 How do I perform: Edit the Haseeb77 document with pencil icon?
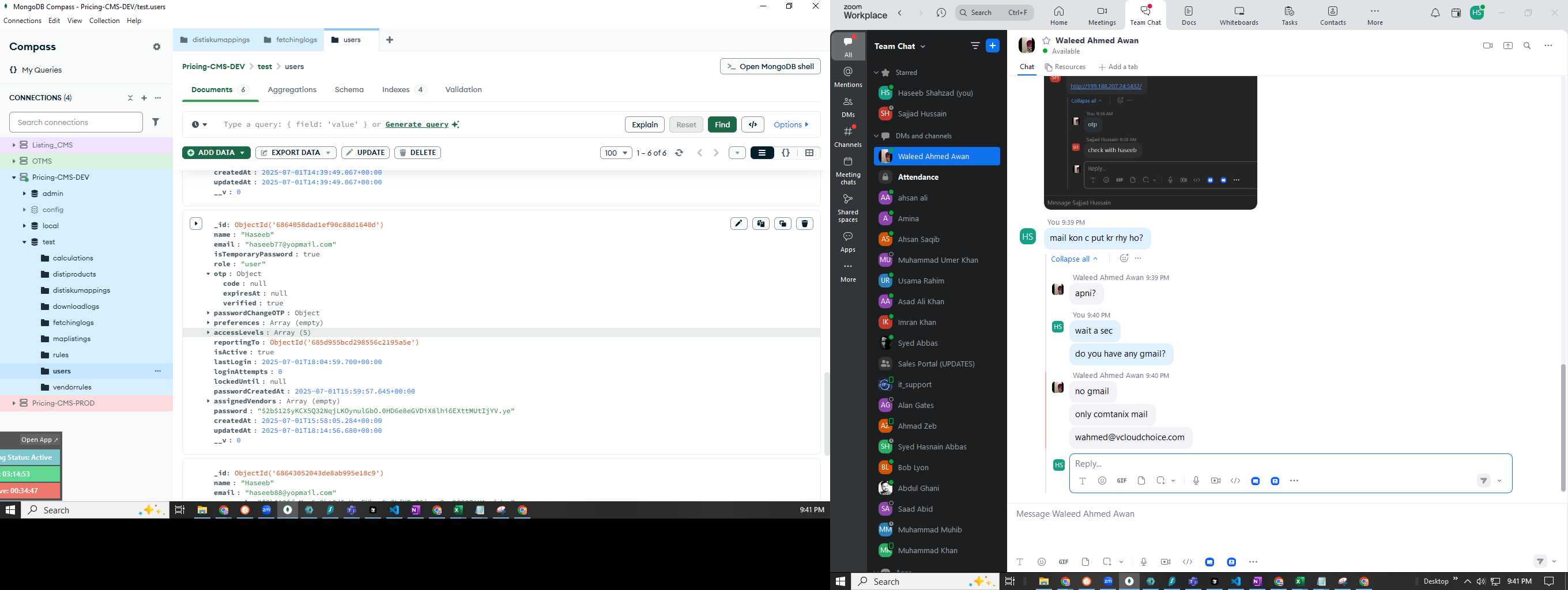[738, 224]
